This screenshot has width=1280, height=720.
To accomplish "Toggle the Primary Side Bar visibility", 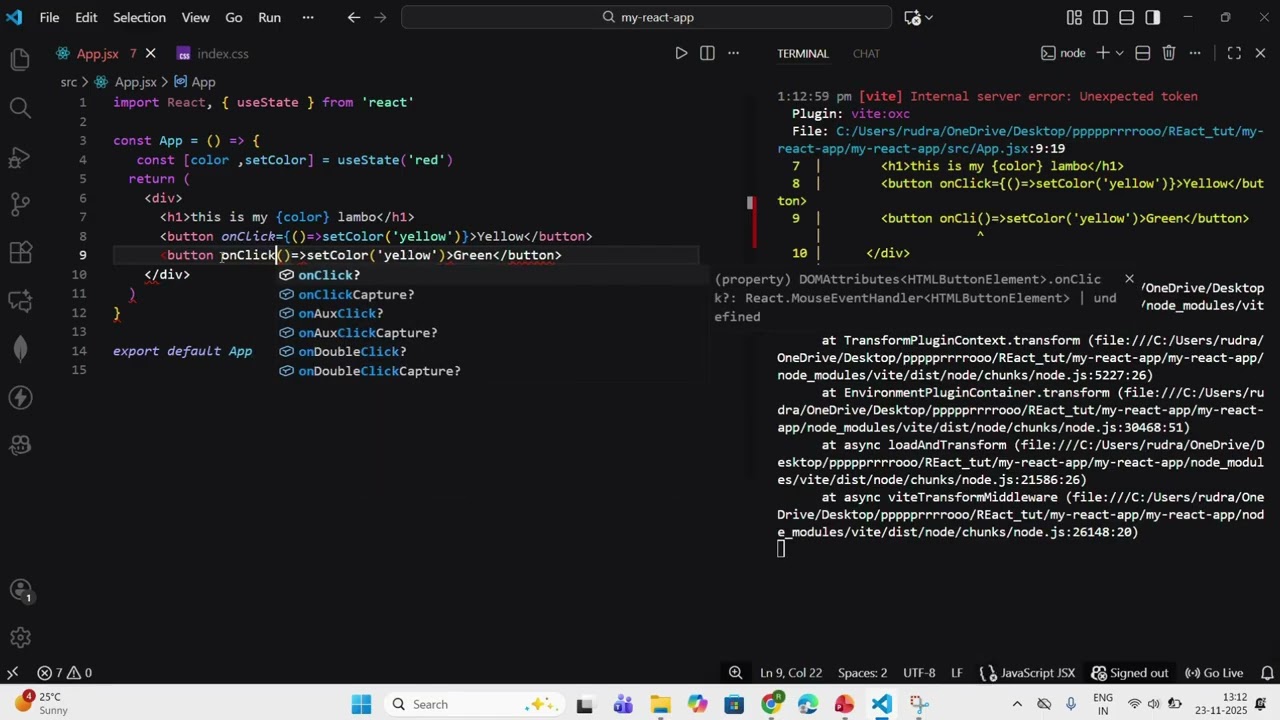I will pyautogui.click(x=1100, y=17).
